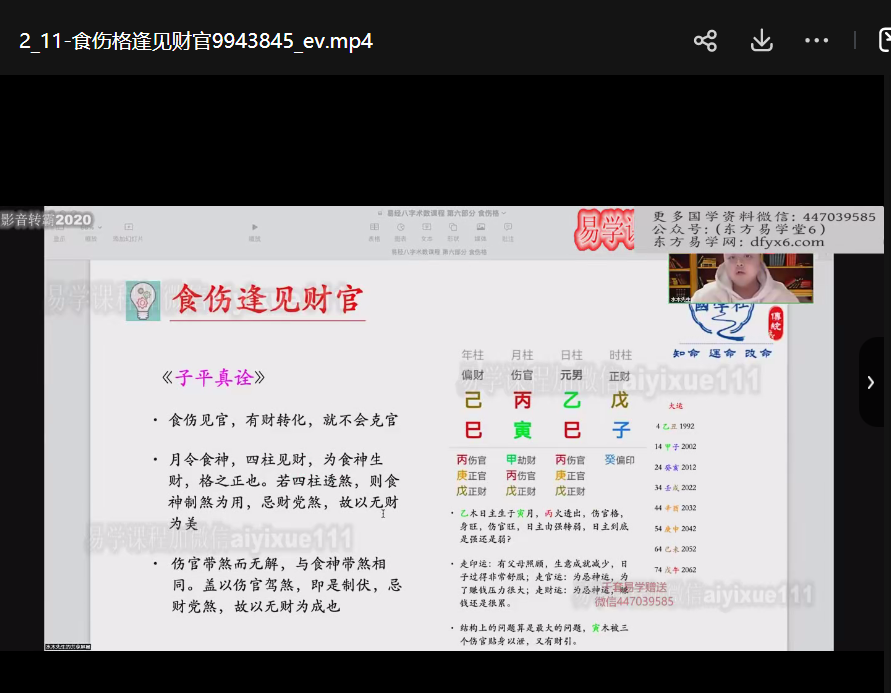Image resolution: width=891 pixels, height=693 pixels.
Task: Select the 媒体 media icon in toolbar
Action: tap(480, 230)
